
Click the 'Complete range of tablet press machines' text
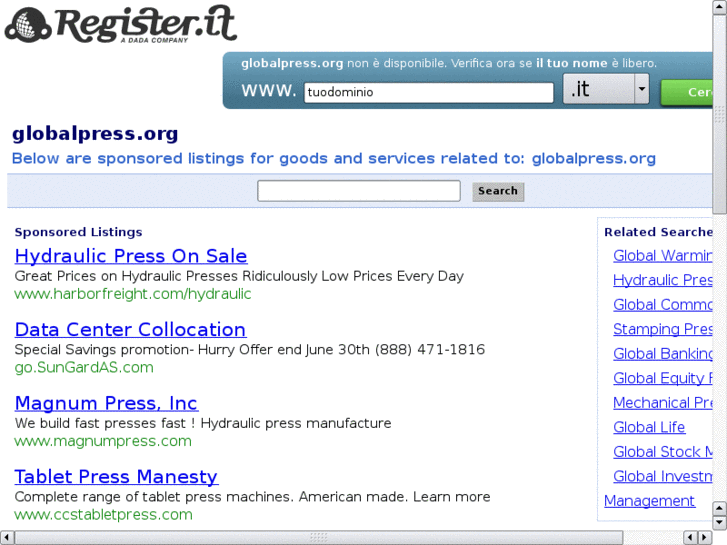point(253,497)
